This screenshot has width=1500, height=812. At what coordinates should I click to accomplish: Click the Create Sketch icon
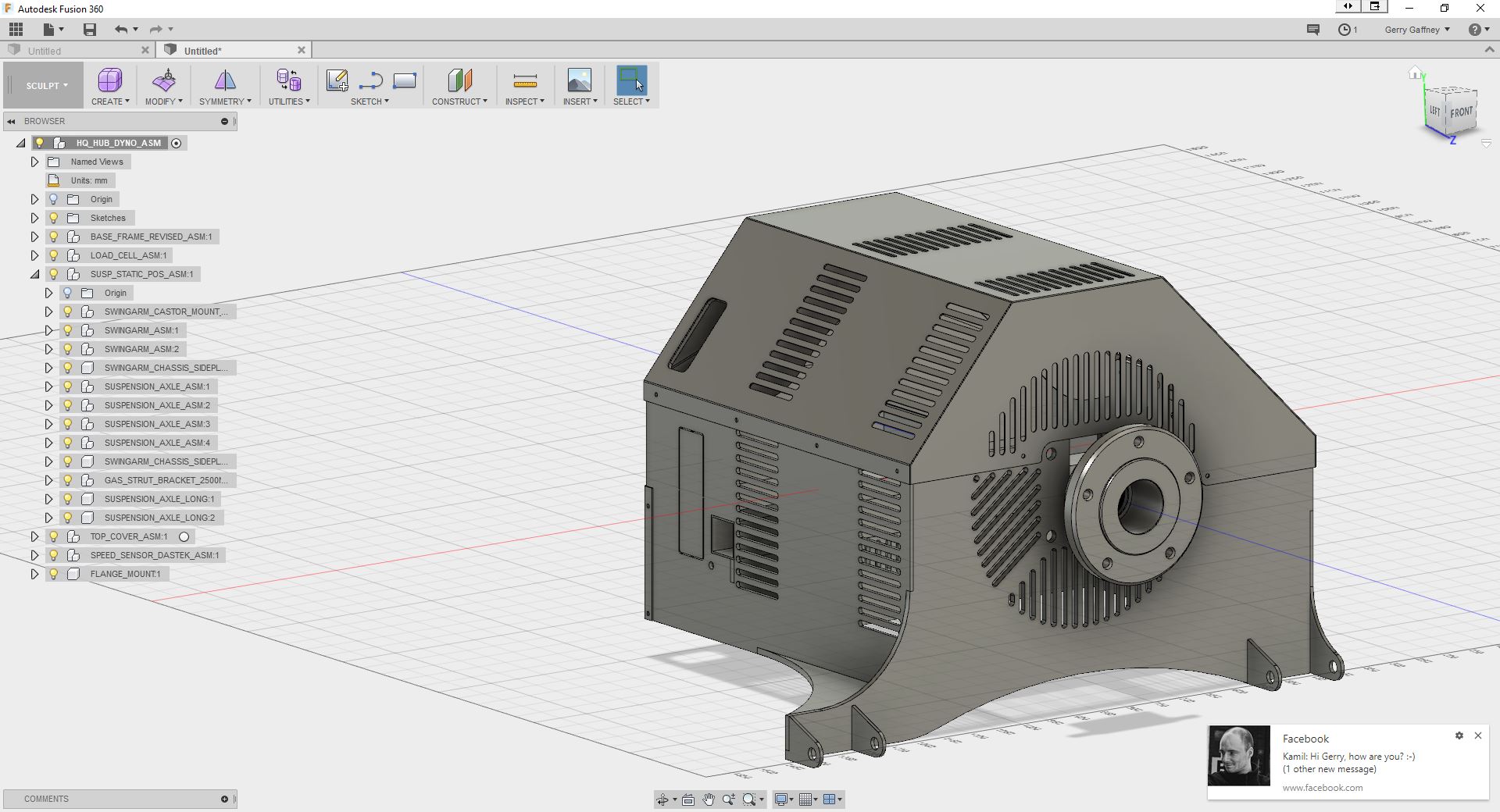tap(337, 80)
